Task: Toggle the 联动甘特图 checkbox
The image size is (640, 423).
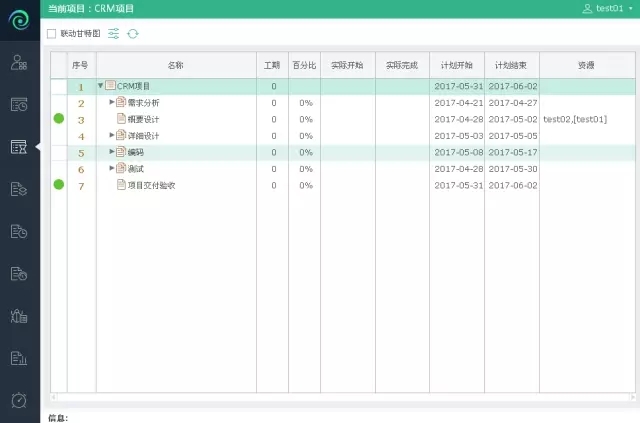Action: (51, 34)
